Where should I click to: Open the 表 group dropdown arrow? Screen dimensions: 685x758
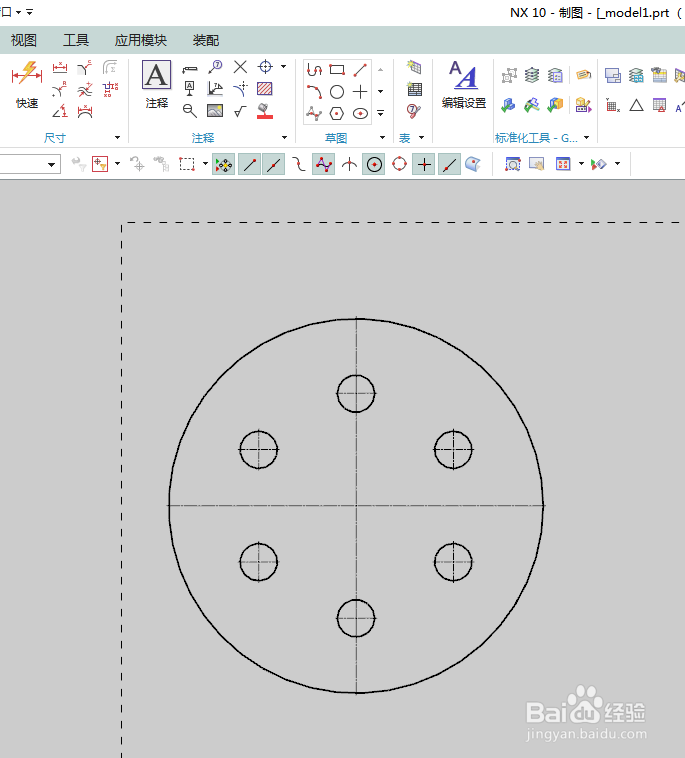[422, 138]
